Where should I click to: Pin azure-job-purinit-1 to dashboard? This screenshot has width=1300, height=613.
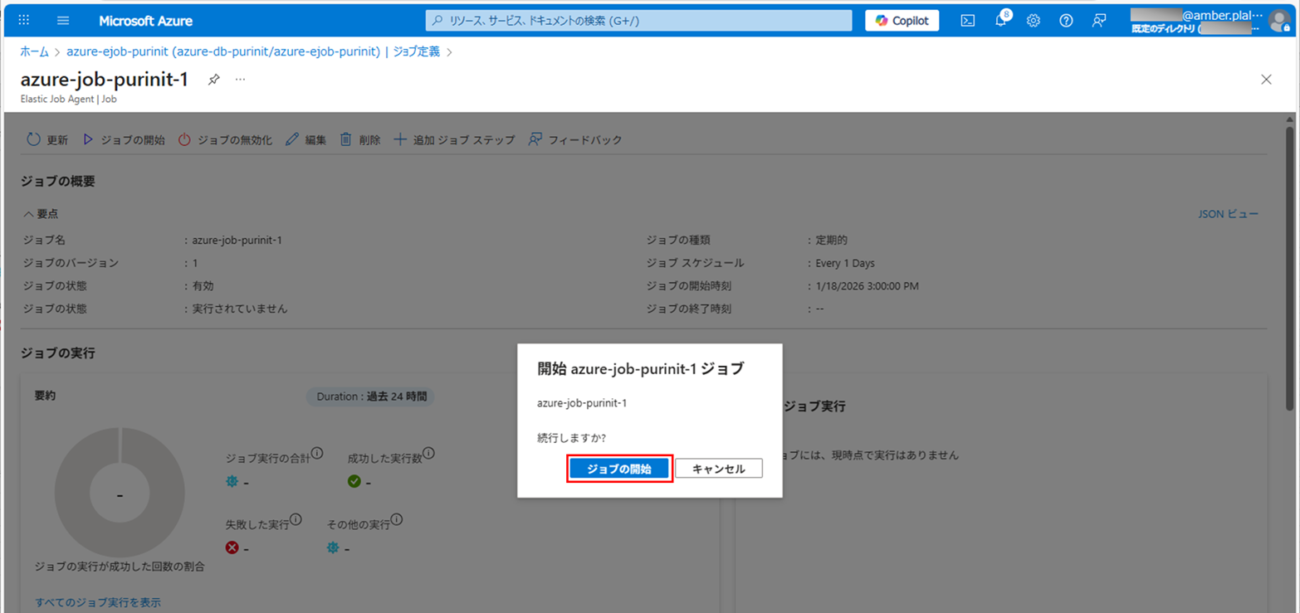(214, 80)
